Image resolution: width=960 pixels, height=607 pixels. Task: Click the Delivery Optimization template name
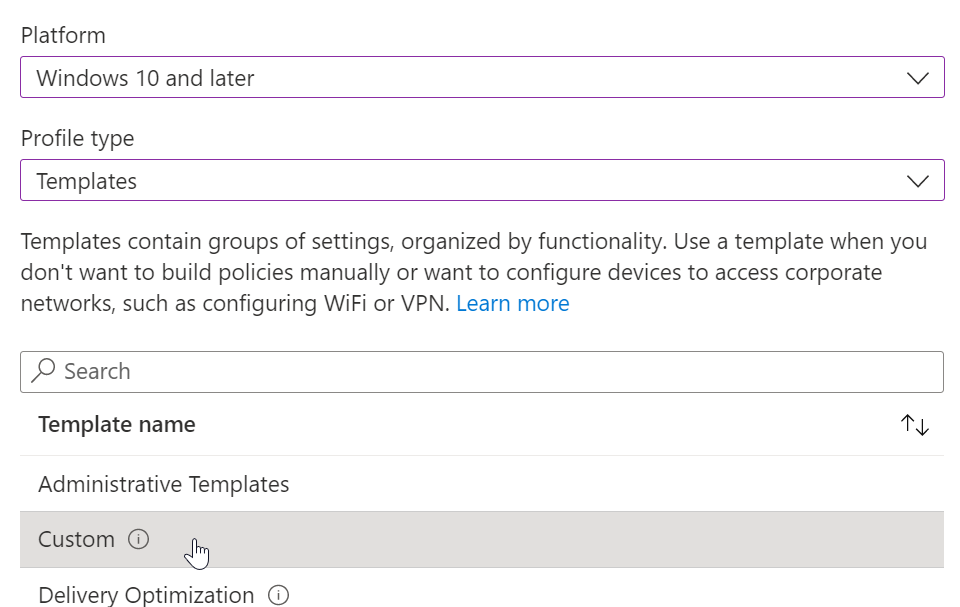tap(146, 595)
